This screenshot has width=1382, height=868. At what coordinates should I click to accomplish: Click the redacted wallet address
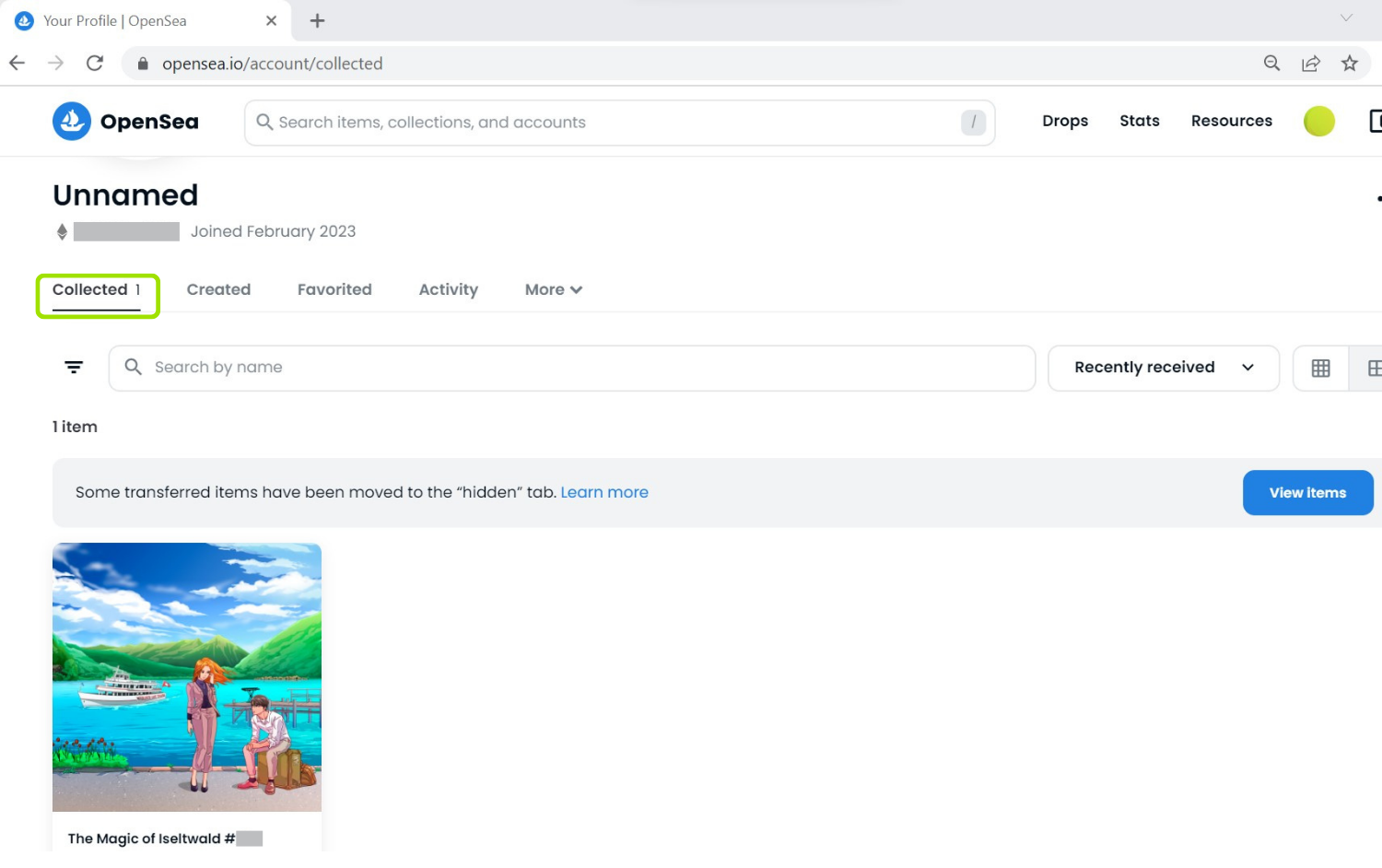tap(126, 231)
